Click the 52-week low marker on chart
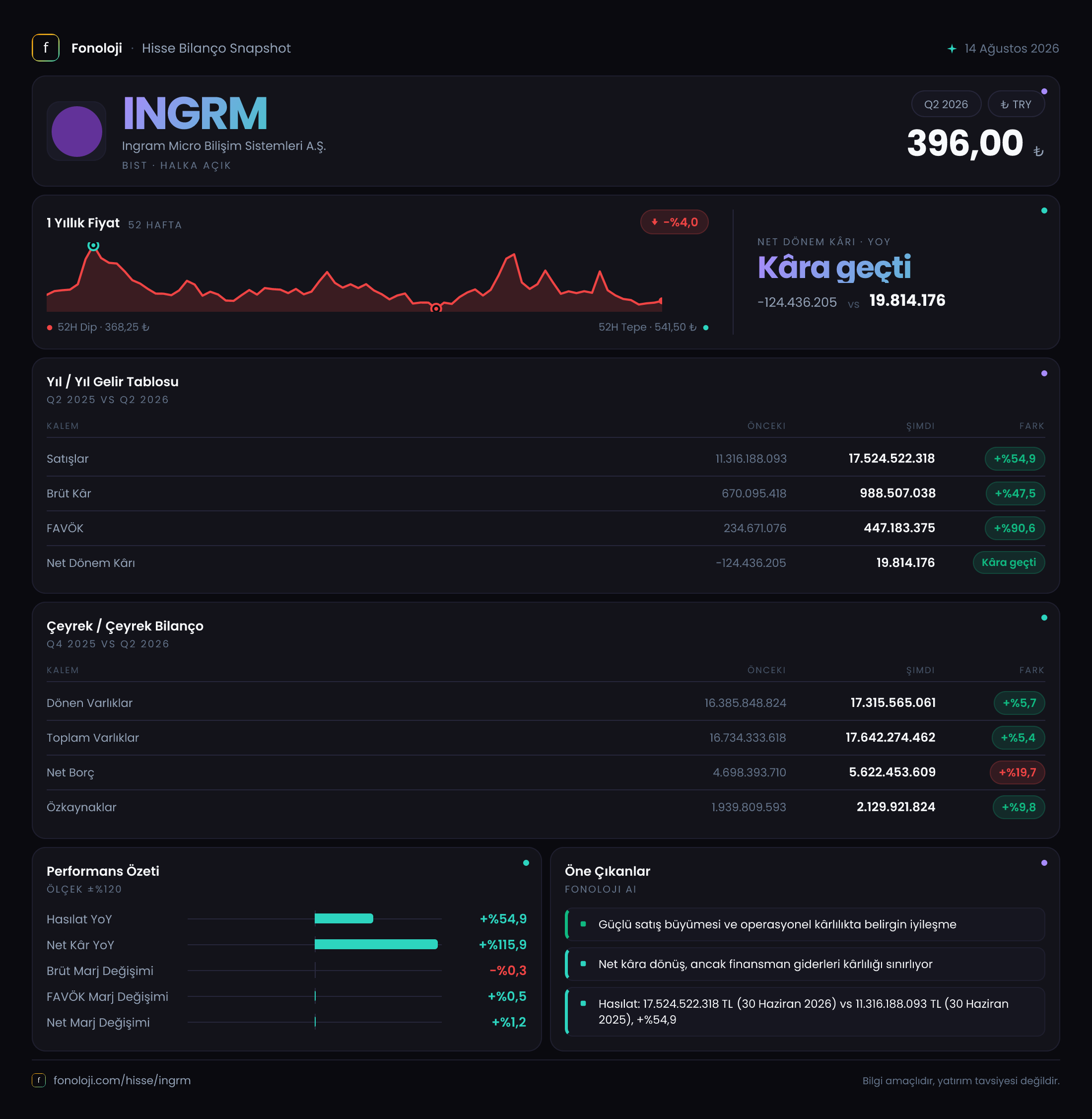Image resolution: width=1092 pixels, height=1119 pixels. point(436,309)
